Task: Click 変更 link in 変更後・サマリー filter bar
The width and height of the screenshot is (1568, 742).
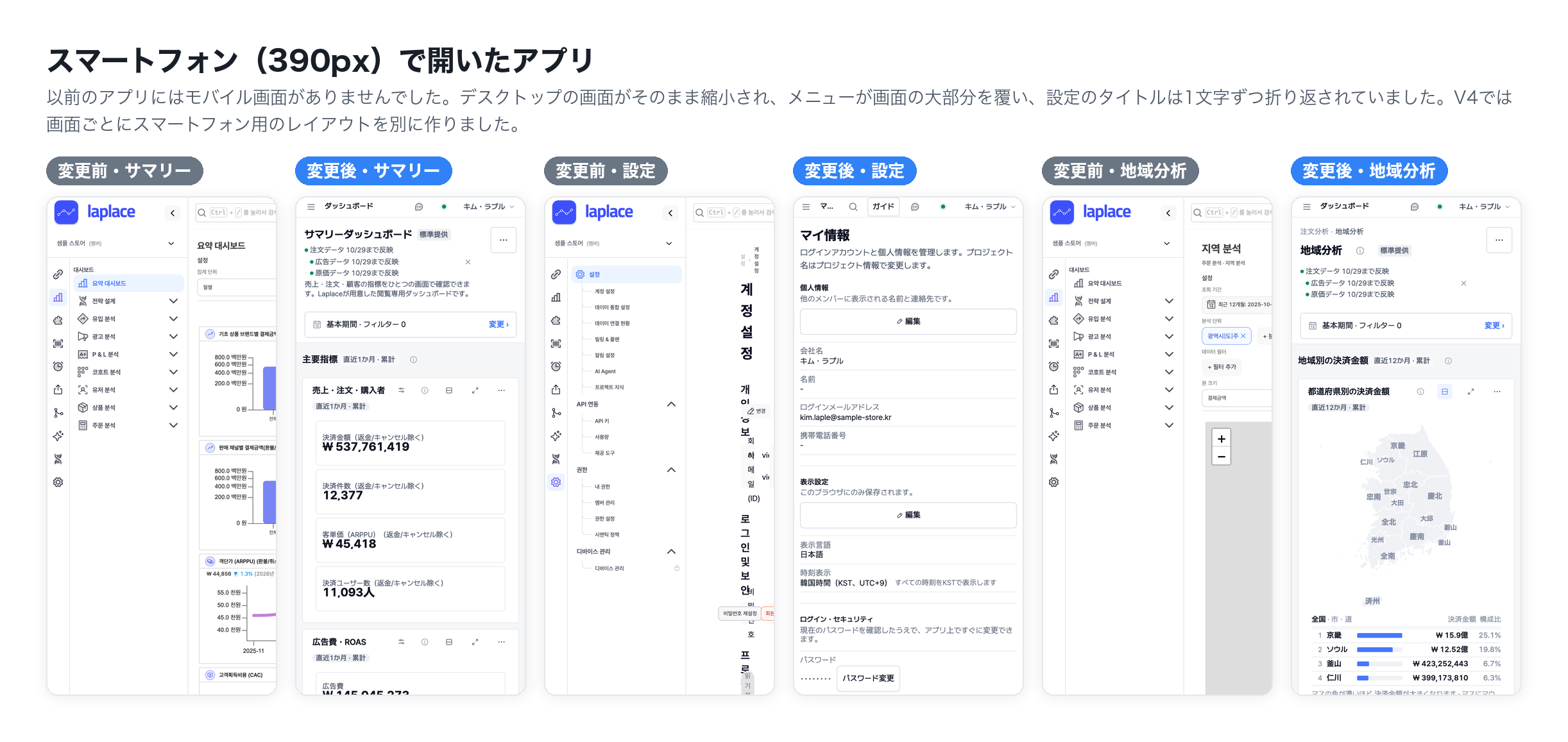Action: (x=499, y=325)
